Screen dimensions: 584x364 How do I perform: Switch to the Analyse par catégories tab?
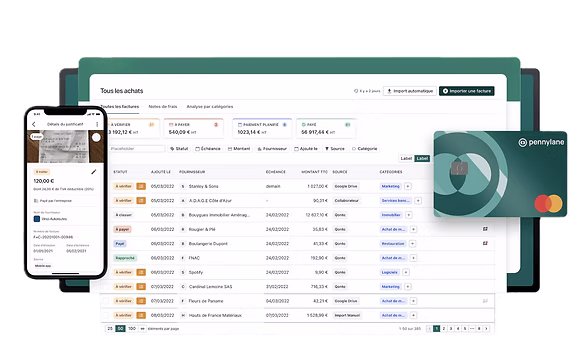(x=210, y=107)
